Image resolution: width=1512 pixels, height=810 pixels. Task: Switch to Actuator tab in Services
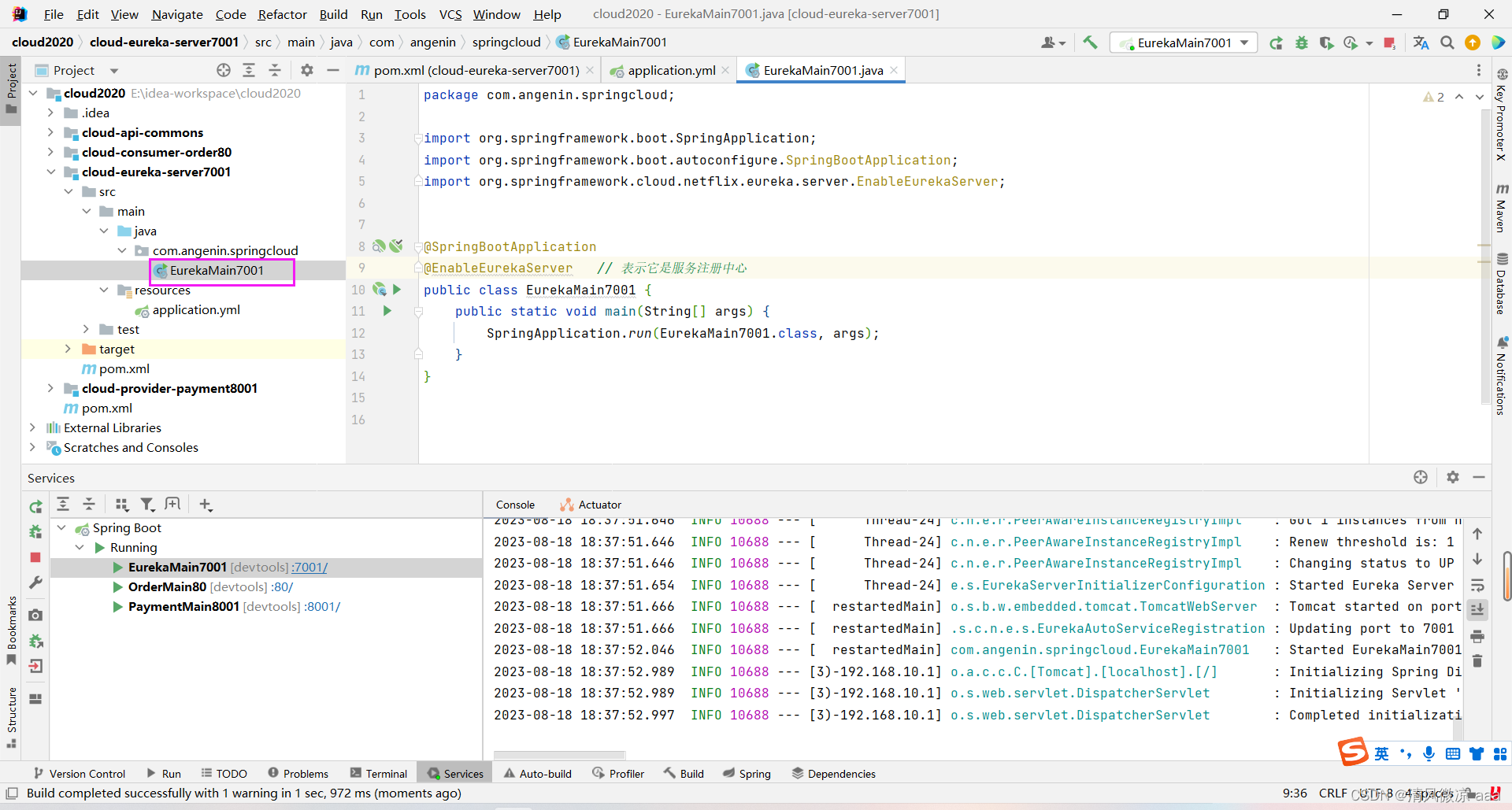(x=591, y=505)
